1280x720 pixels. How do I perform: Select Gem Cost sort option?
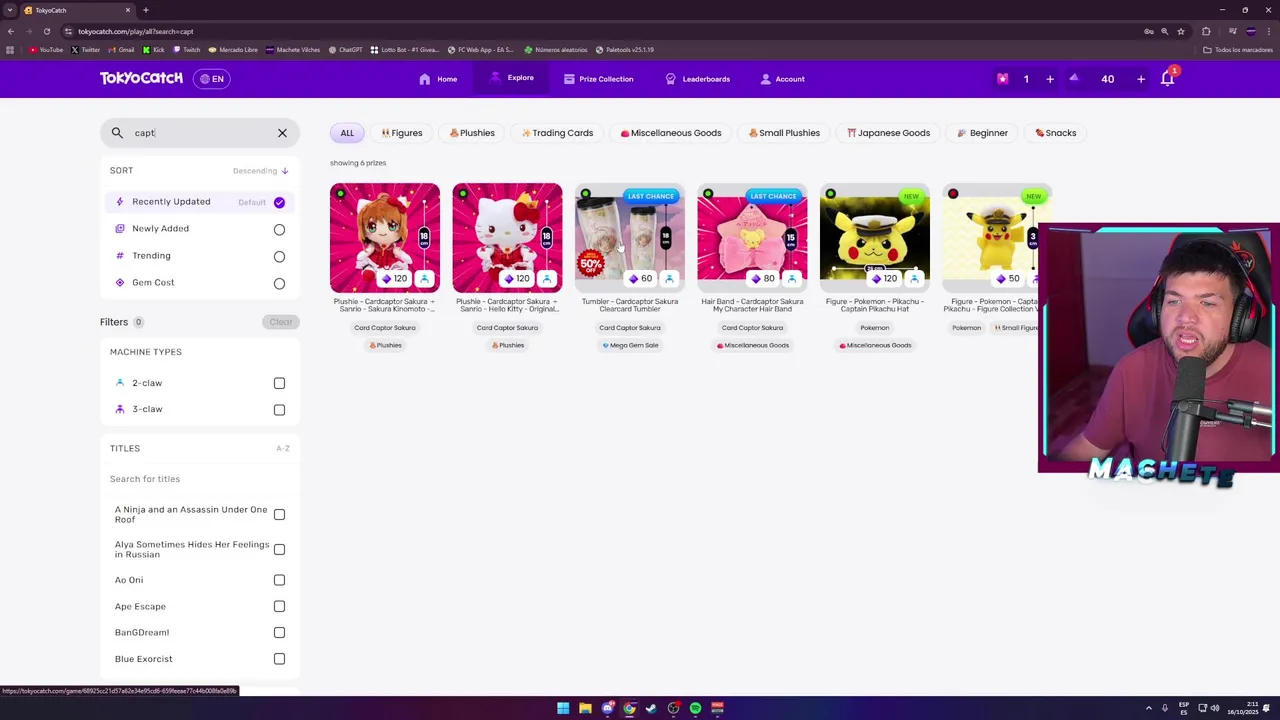[199, 283]
